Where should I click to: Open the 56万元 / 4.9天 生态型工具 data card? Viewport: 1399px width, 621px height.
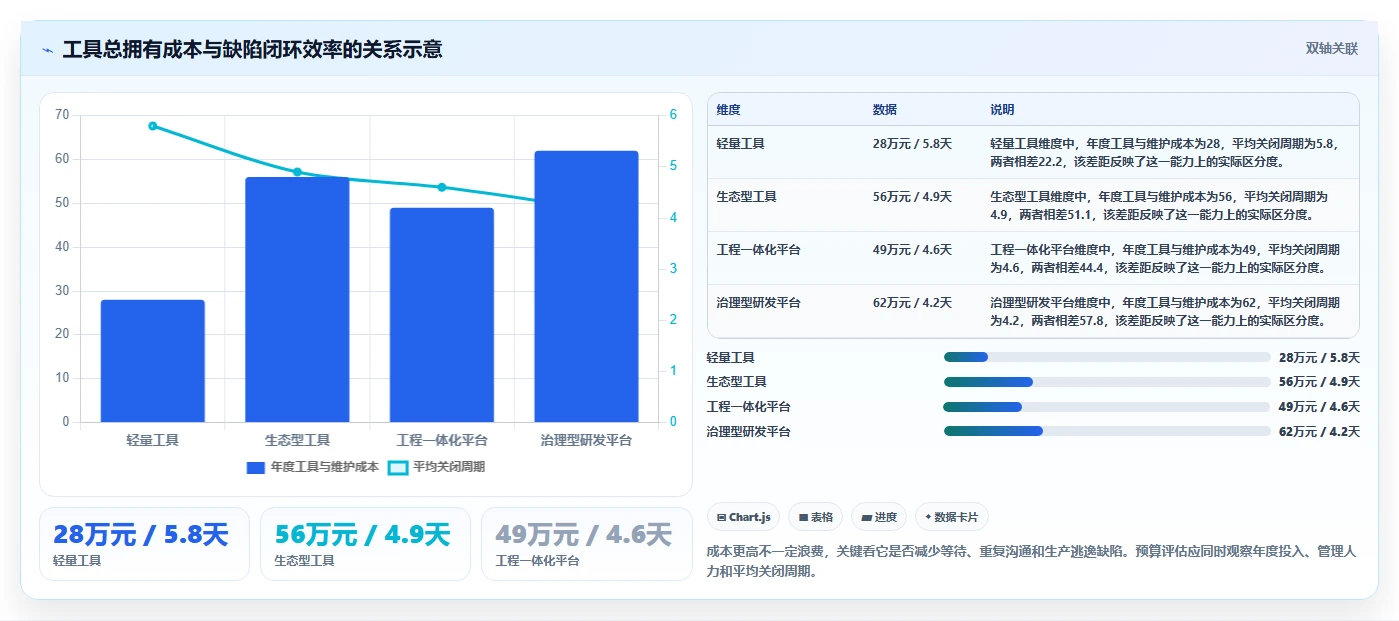click(365, 544)
